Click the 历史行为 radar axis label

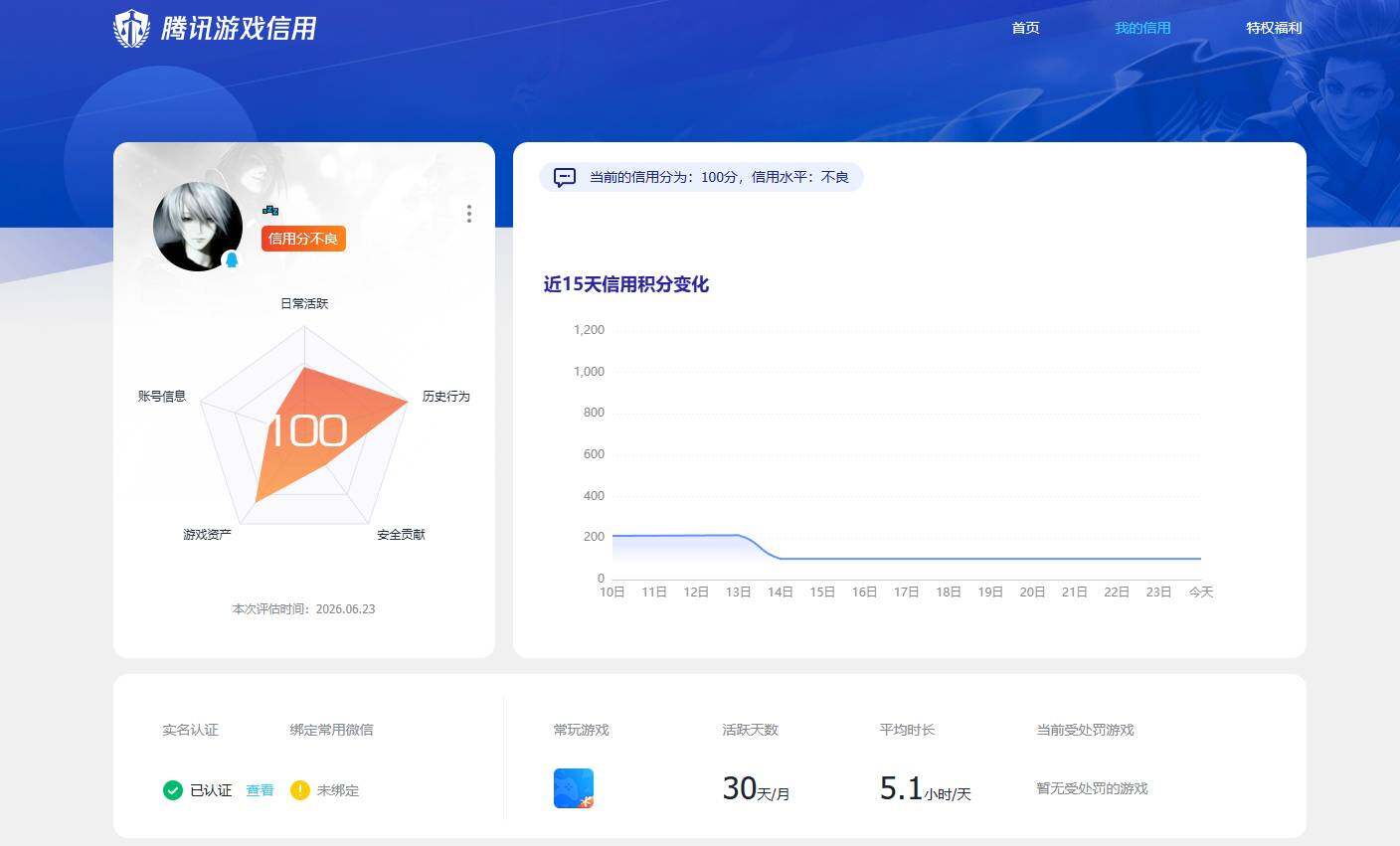click(x=445, y=396)
